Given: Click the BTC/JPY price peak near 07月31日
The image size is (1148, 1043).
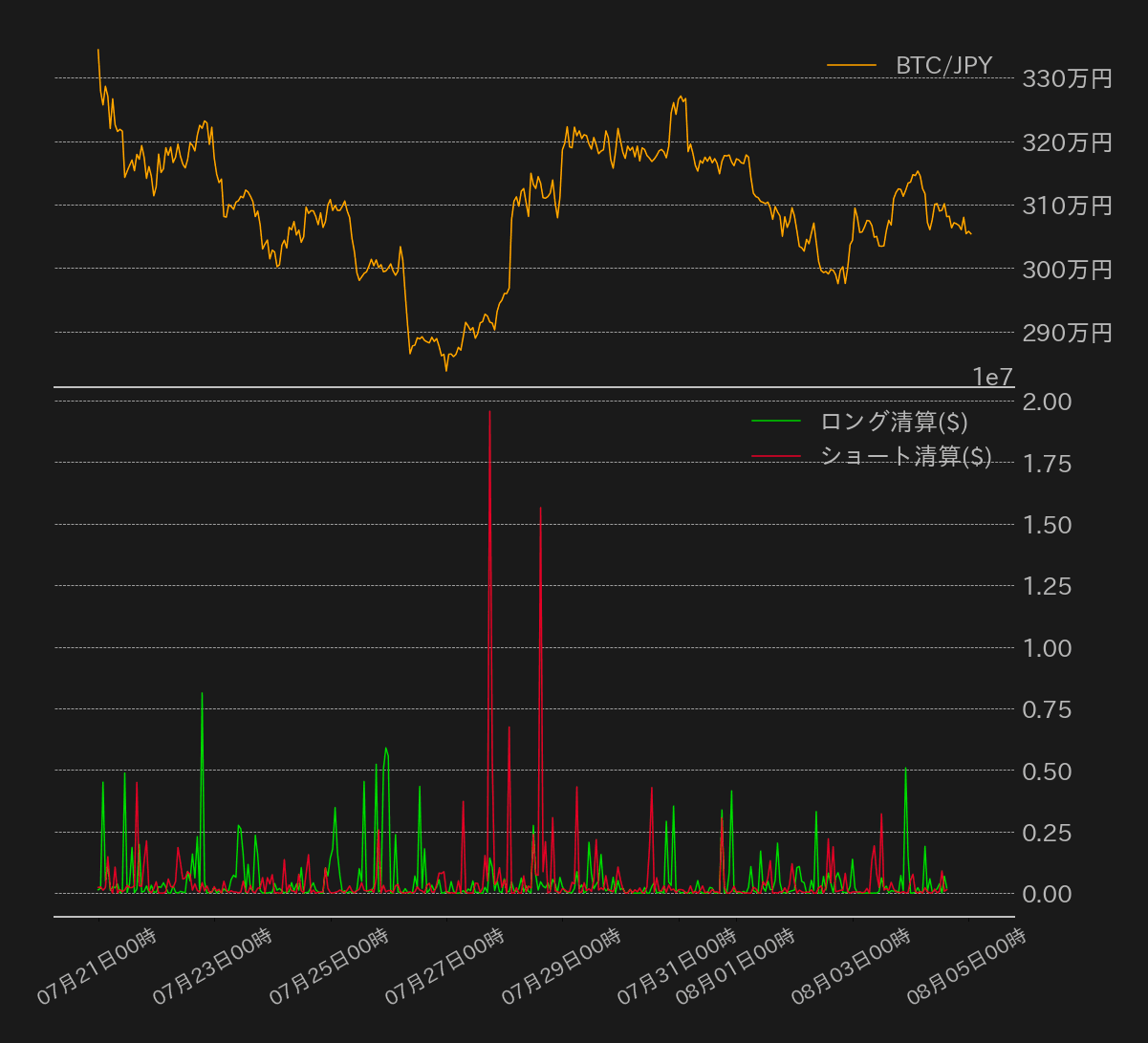Looking at the screenshot, I should click(679, 95).
